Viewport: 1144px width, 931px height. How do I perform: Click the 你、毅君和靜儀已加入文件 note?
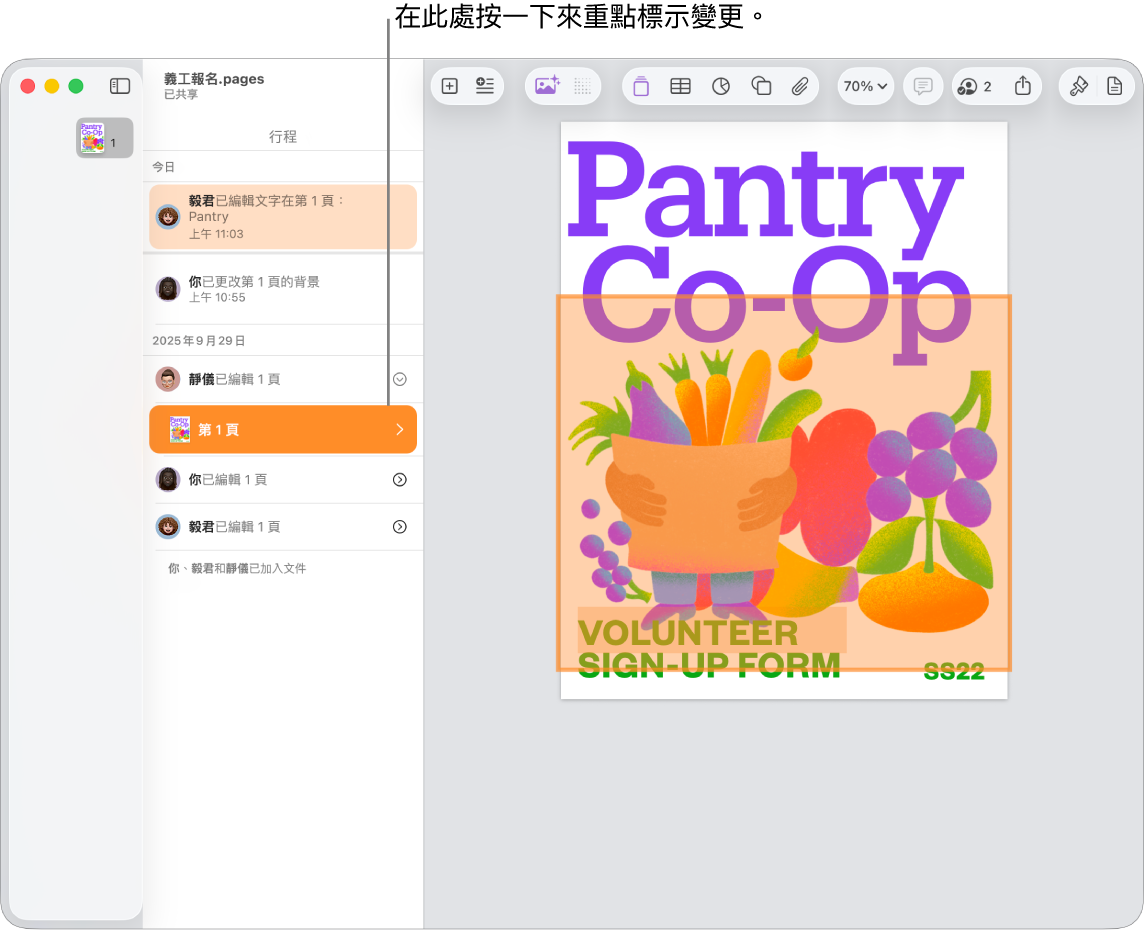point(237,568)
